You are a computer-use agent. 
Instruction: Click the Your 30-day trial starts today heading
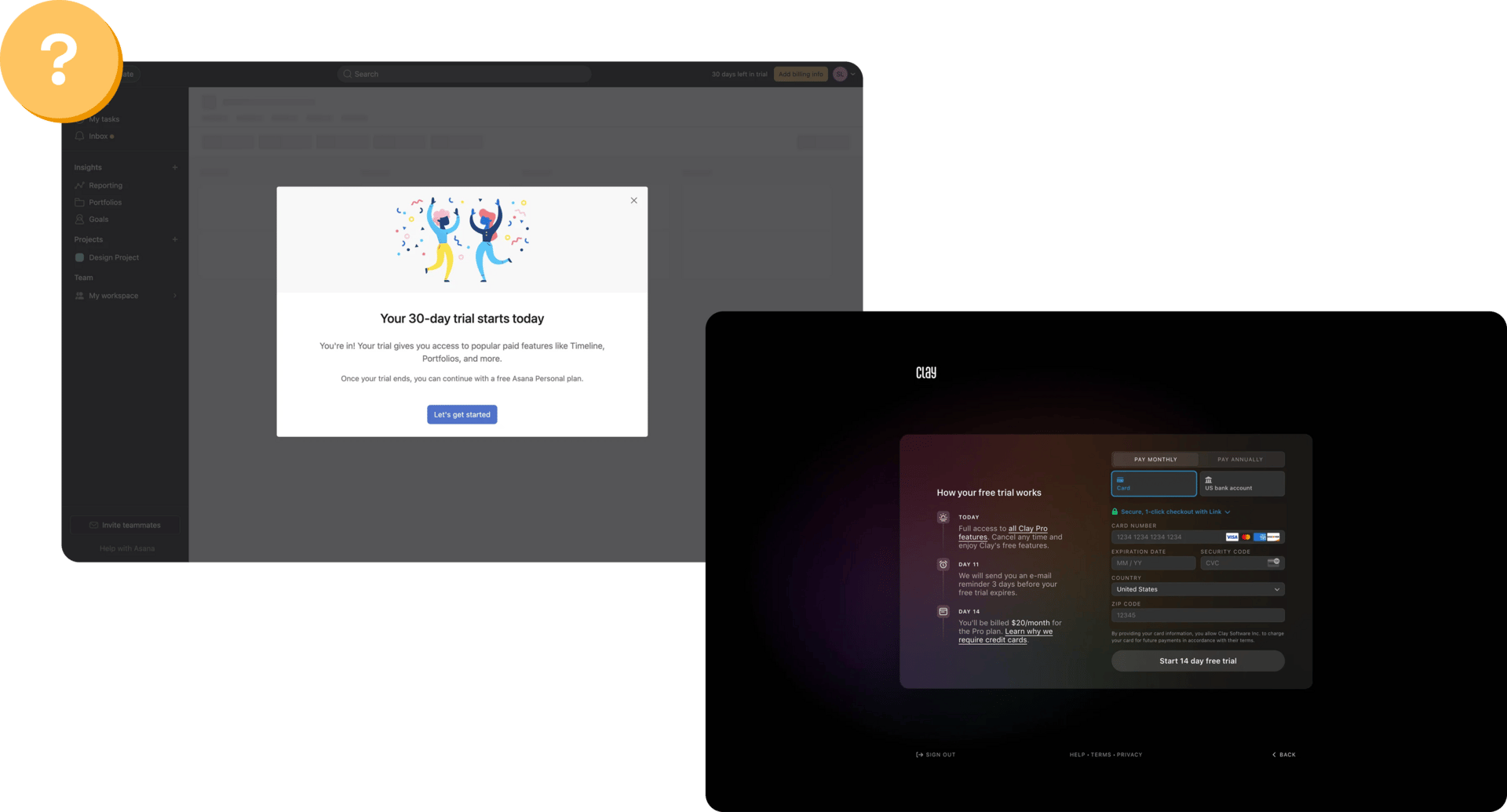pos(462,319)
